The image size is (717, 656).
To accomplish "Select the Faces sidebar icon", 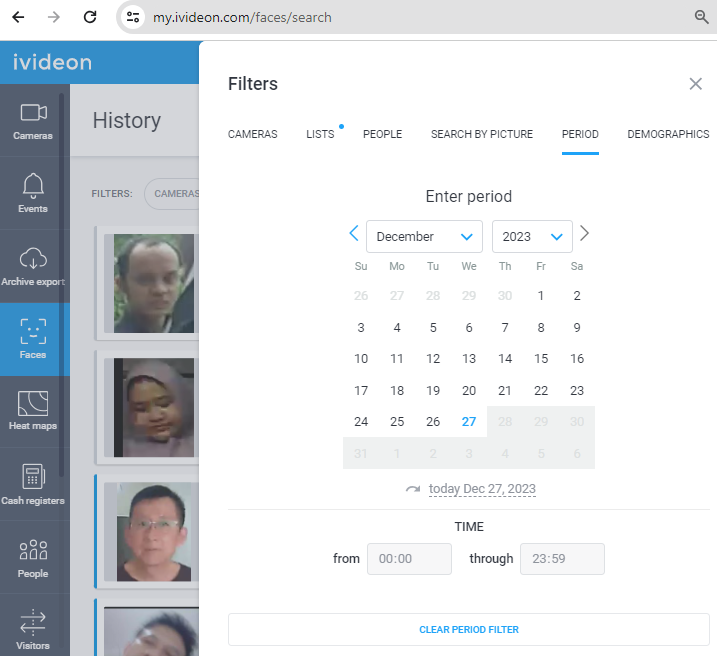I will click(x=33, y=331).
